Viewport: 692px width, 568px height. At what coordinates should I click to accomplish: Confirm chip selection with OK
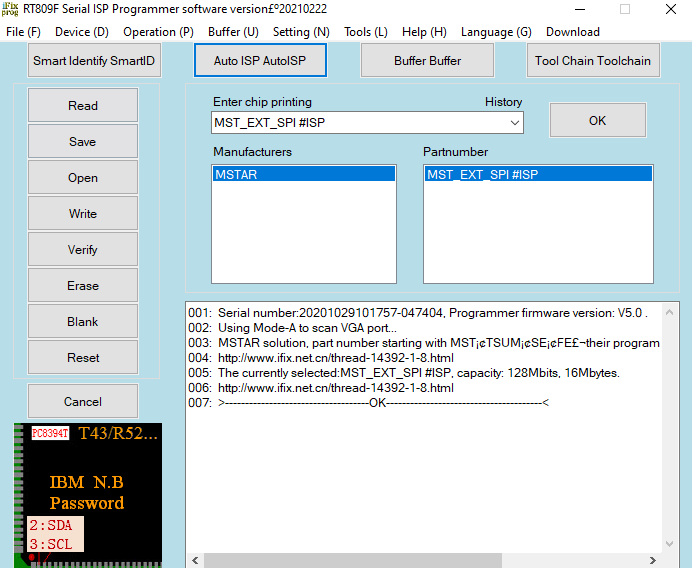click(598, 120)
